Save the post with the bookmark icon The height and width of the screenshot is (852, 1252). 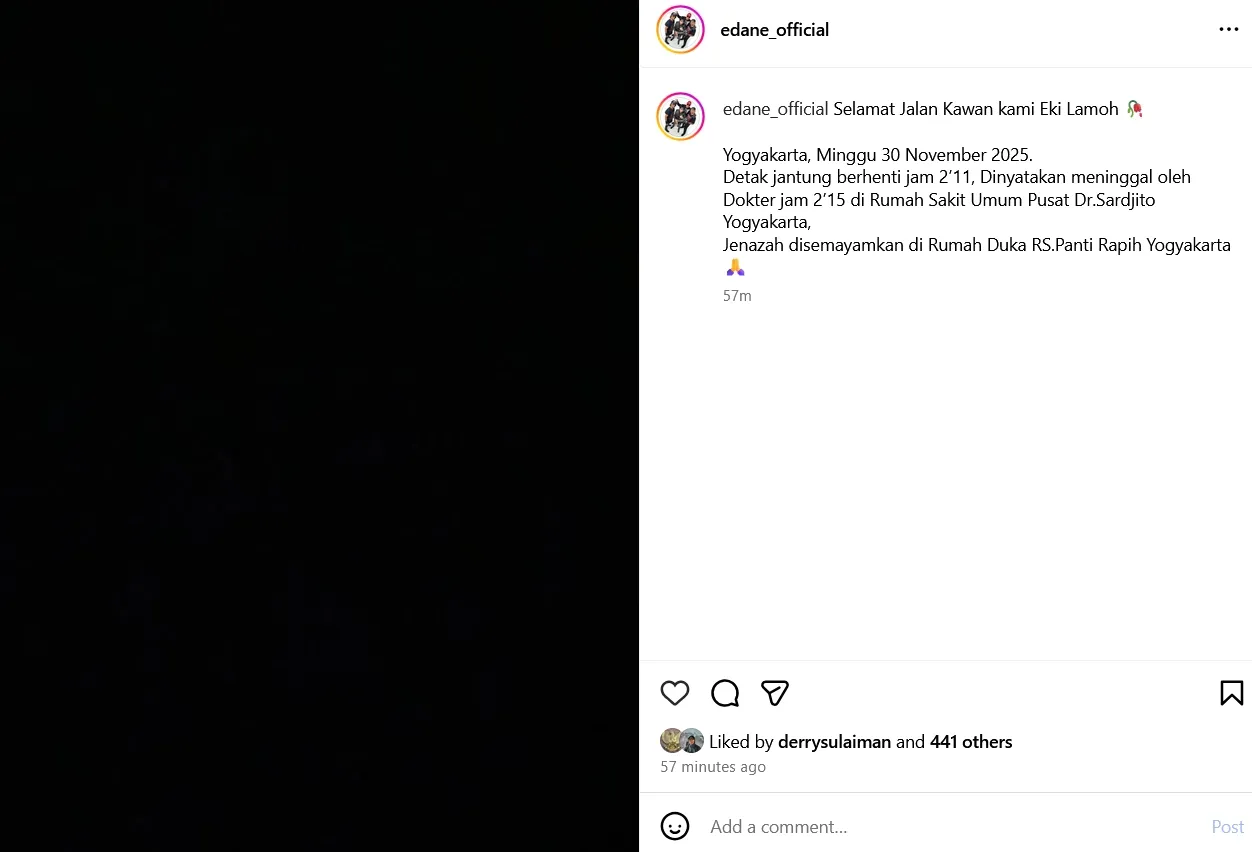1232,693
